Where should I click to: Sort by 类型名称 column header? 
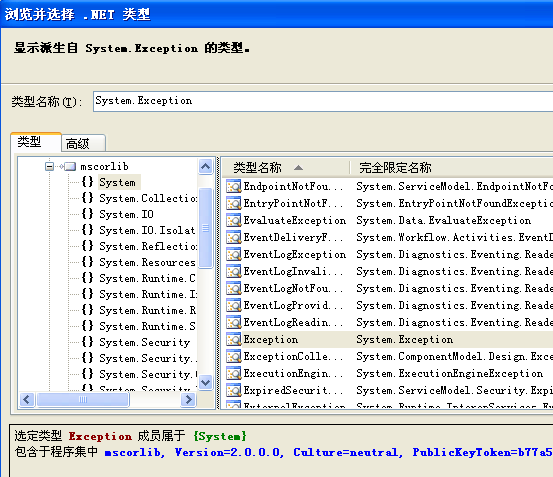point(285,168)
